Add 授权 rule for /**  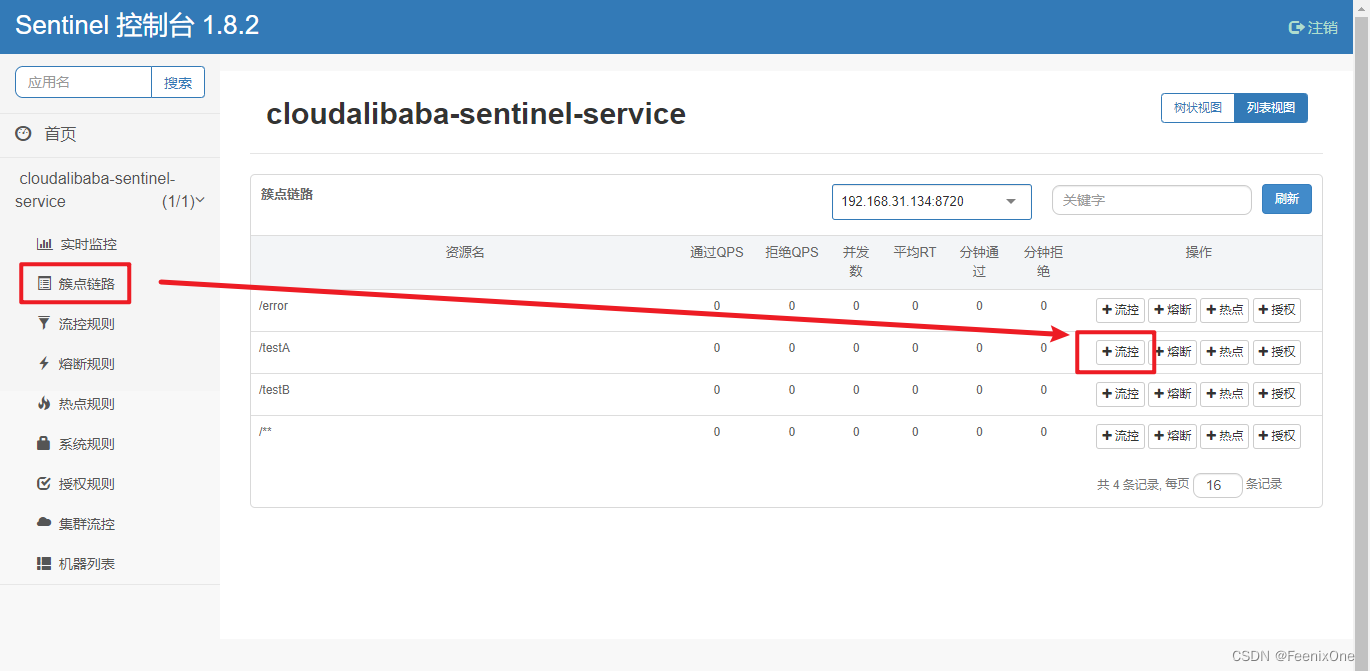tap(1277, 436)
